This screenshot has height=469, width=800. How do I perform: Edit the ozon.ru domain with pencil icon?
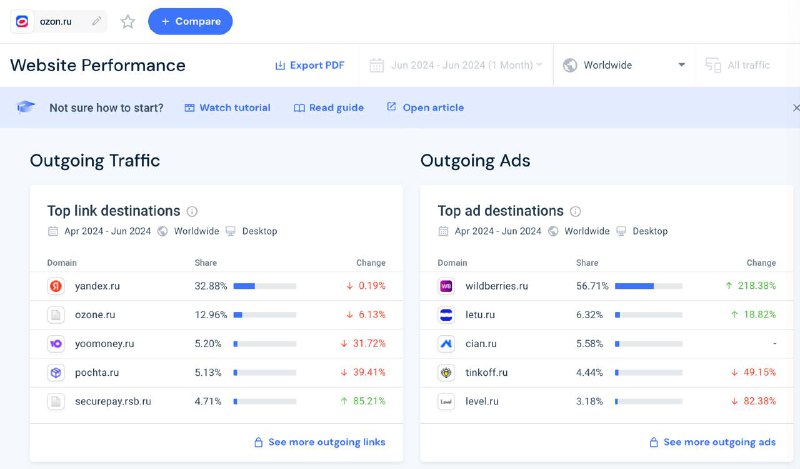(96, 21)
